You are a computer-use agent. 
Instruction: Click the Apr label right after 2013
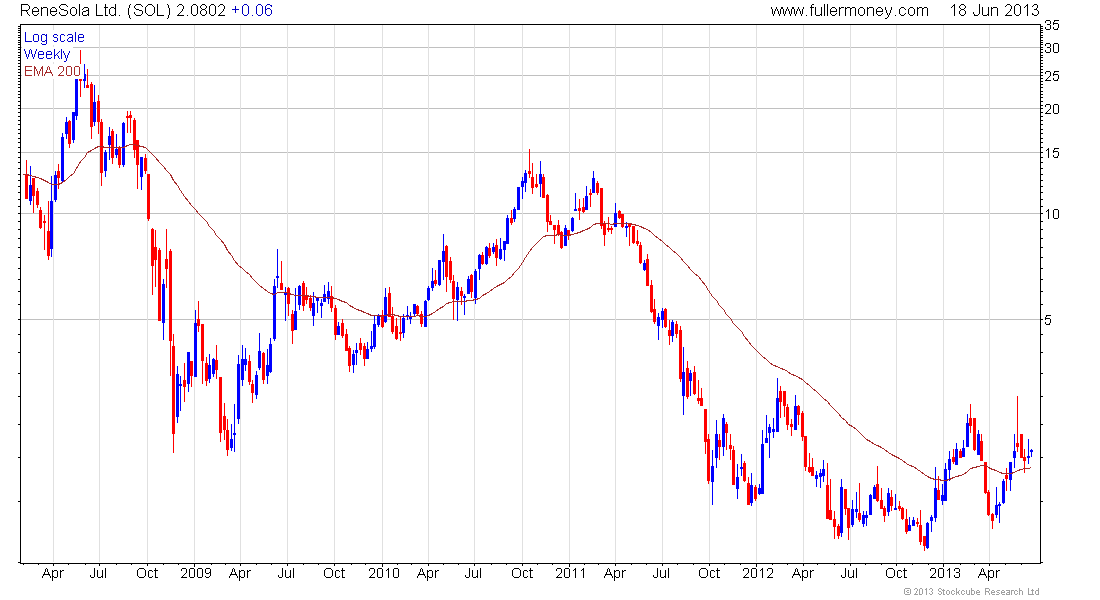(988, 573)
